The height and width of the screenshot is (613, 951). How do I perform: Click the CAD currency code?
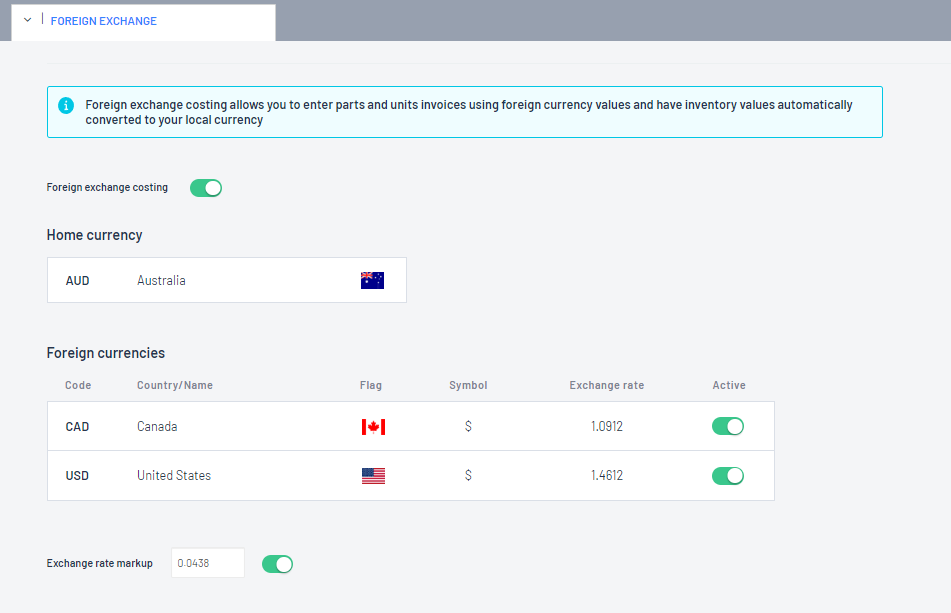77,427
